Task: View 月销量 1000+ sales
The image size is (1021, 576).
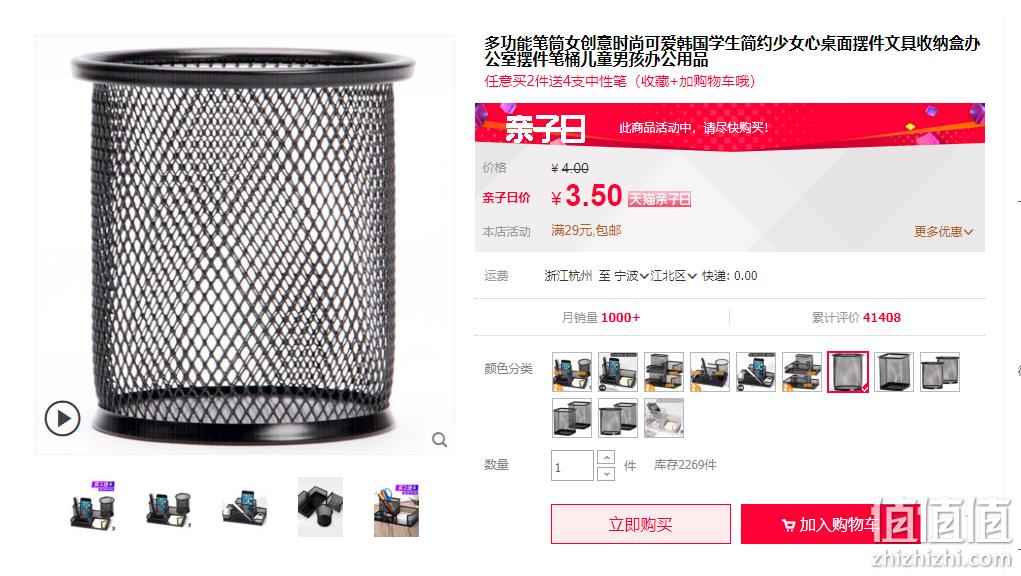Action: tap(600, 318)
